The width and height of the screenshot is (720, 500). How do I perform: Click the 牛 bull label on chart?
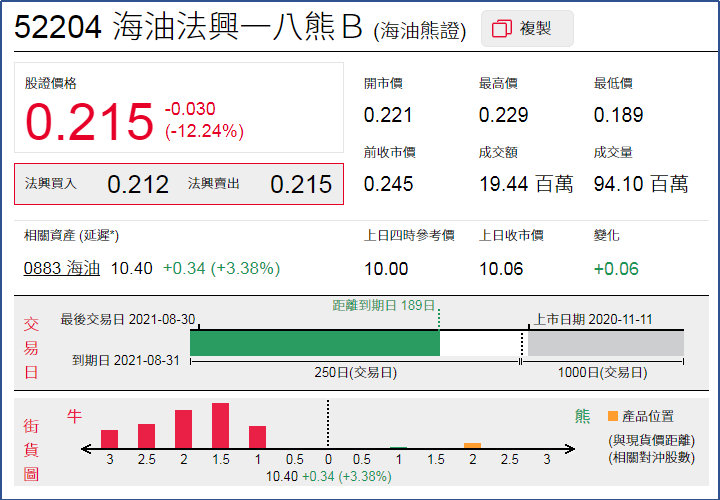(x=74, y=416)
